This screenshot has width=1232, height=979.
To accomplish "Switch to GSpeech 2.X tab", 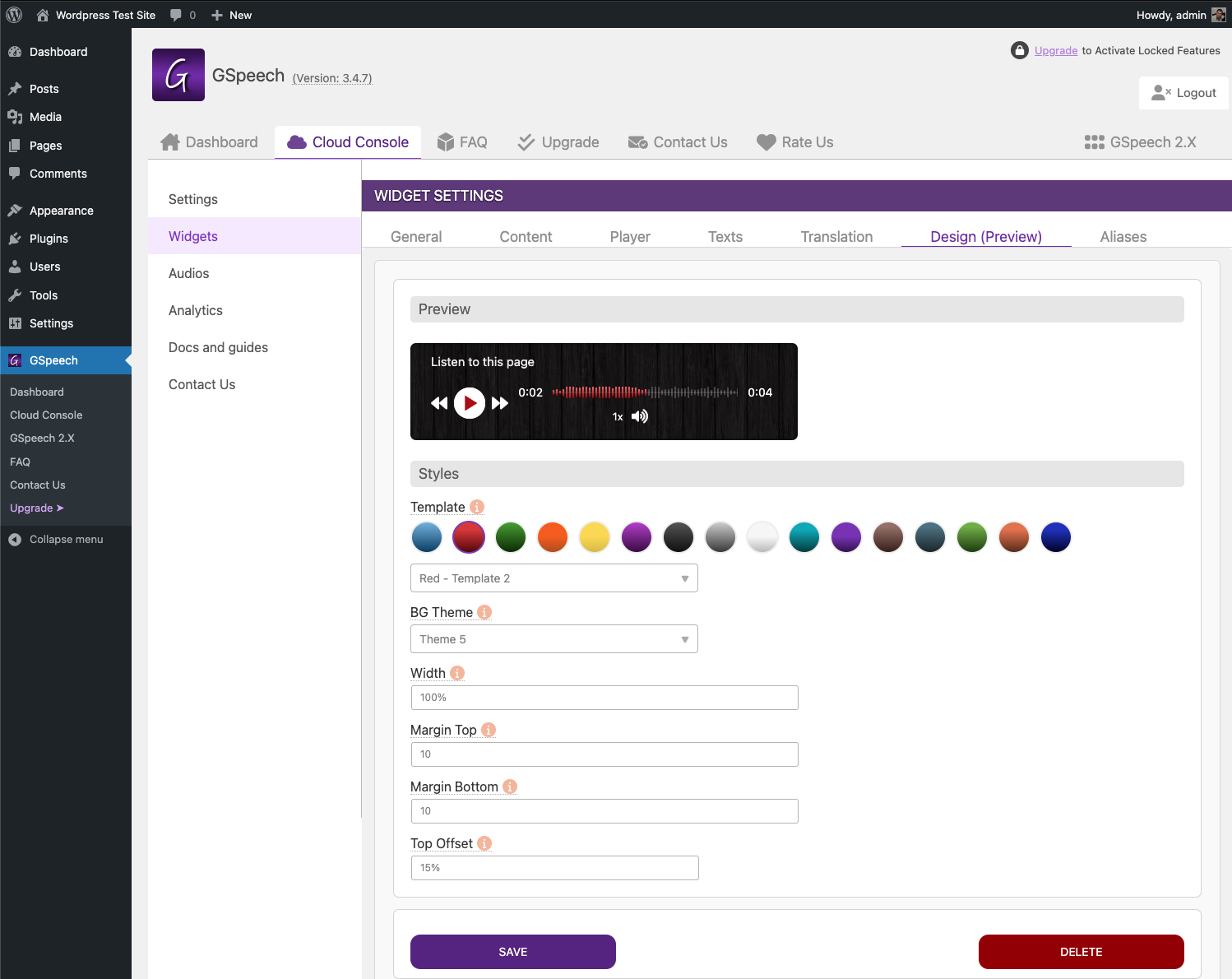I will pyautogui.click(x=1140, y=142).
